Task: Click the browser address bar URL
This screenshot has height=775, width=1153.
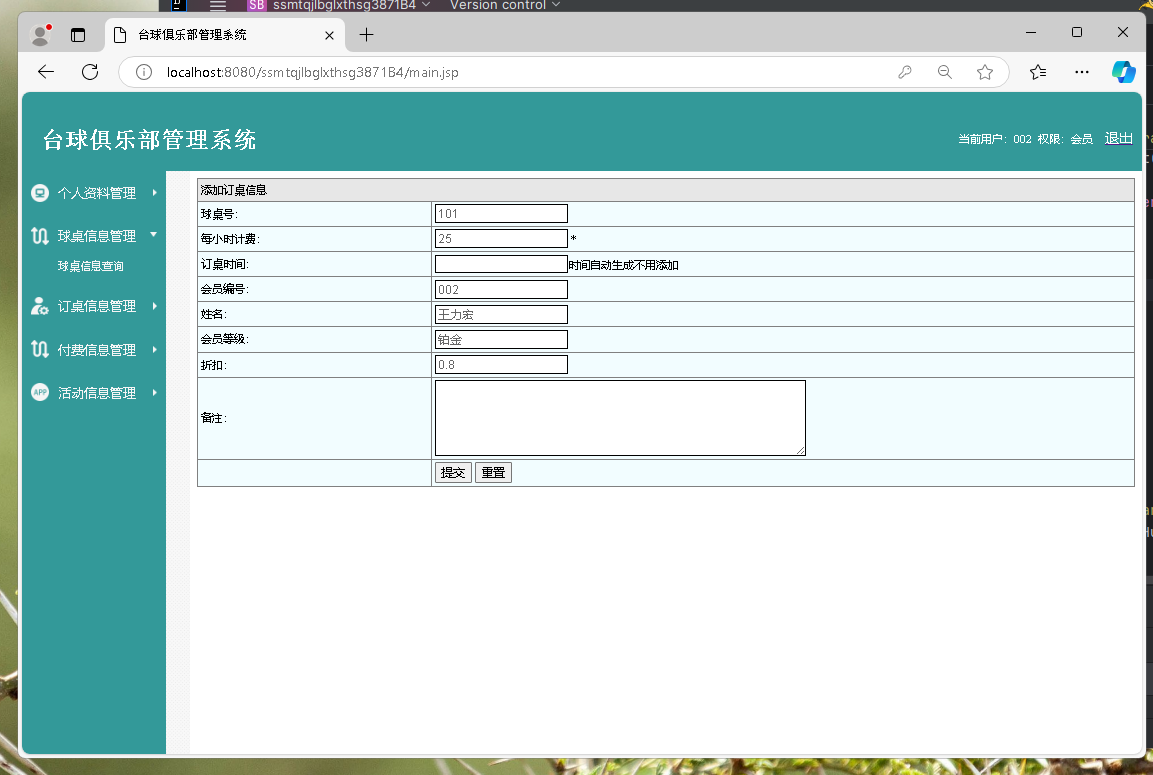Action: click(x=313, y=72)
